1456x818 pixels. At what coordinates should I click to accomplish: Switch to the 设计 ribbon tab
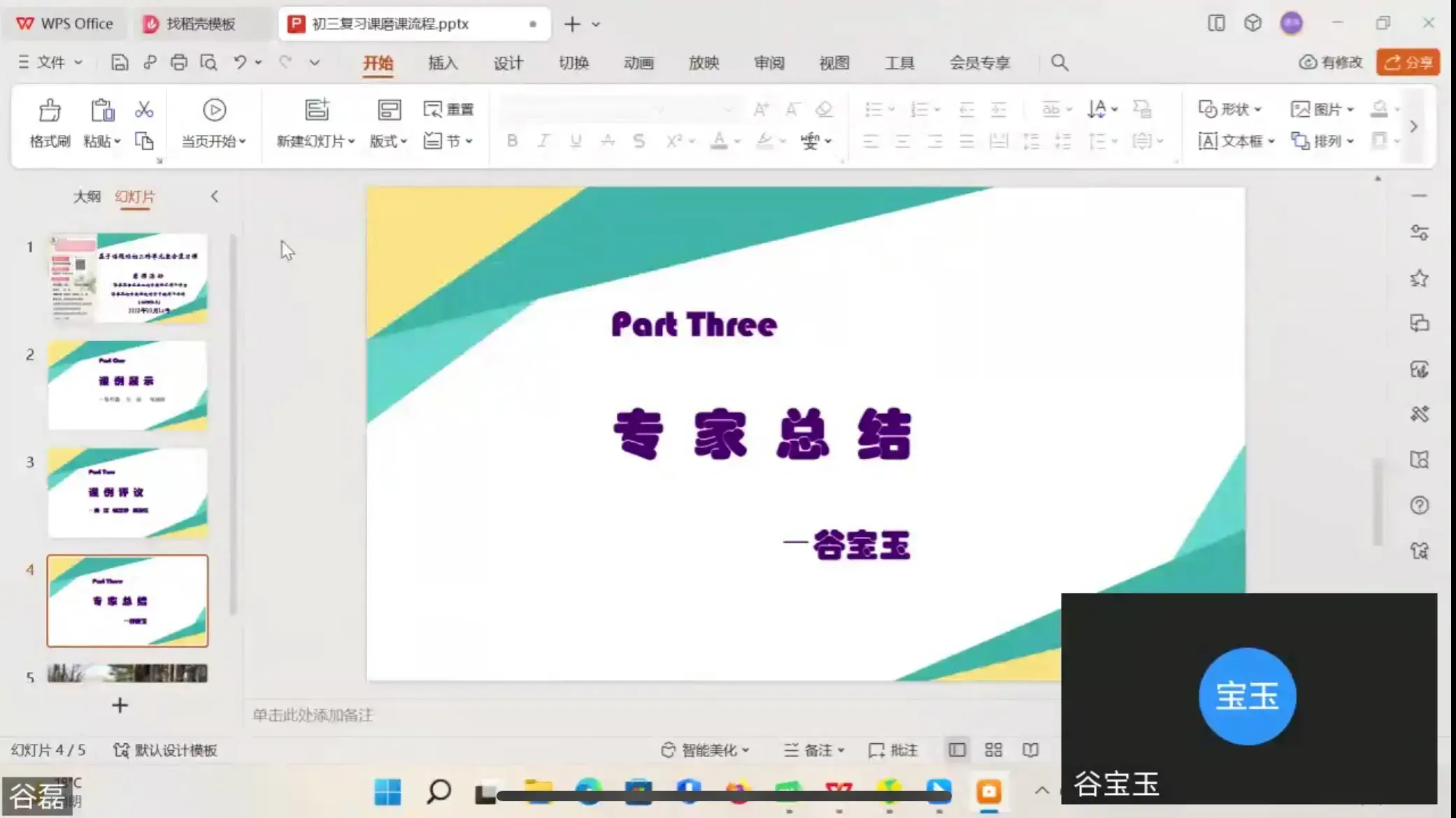coord(508,63)
